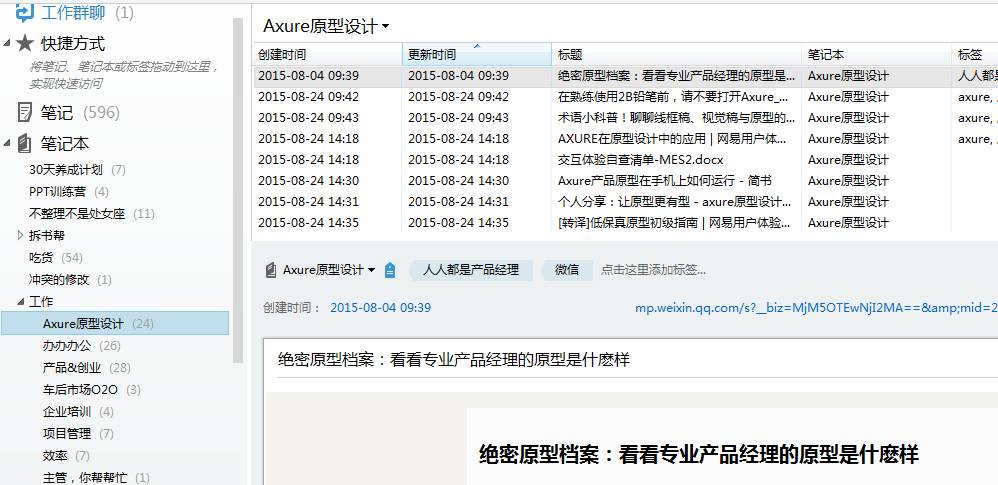The height and width of the screenshot is (485, 998).
Task: Select the 不整理不是处女座 notebook
Action: pyautogui.click(x=92, y=214)
